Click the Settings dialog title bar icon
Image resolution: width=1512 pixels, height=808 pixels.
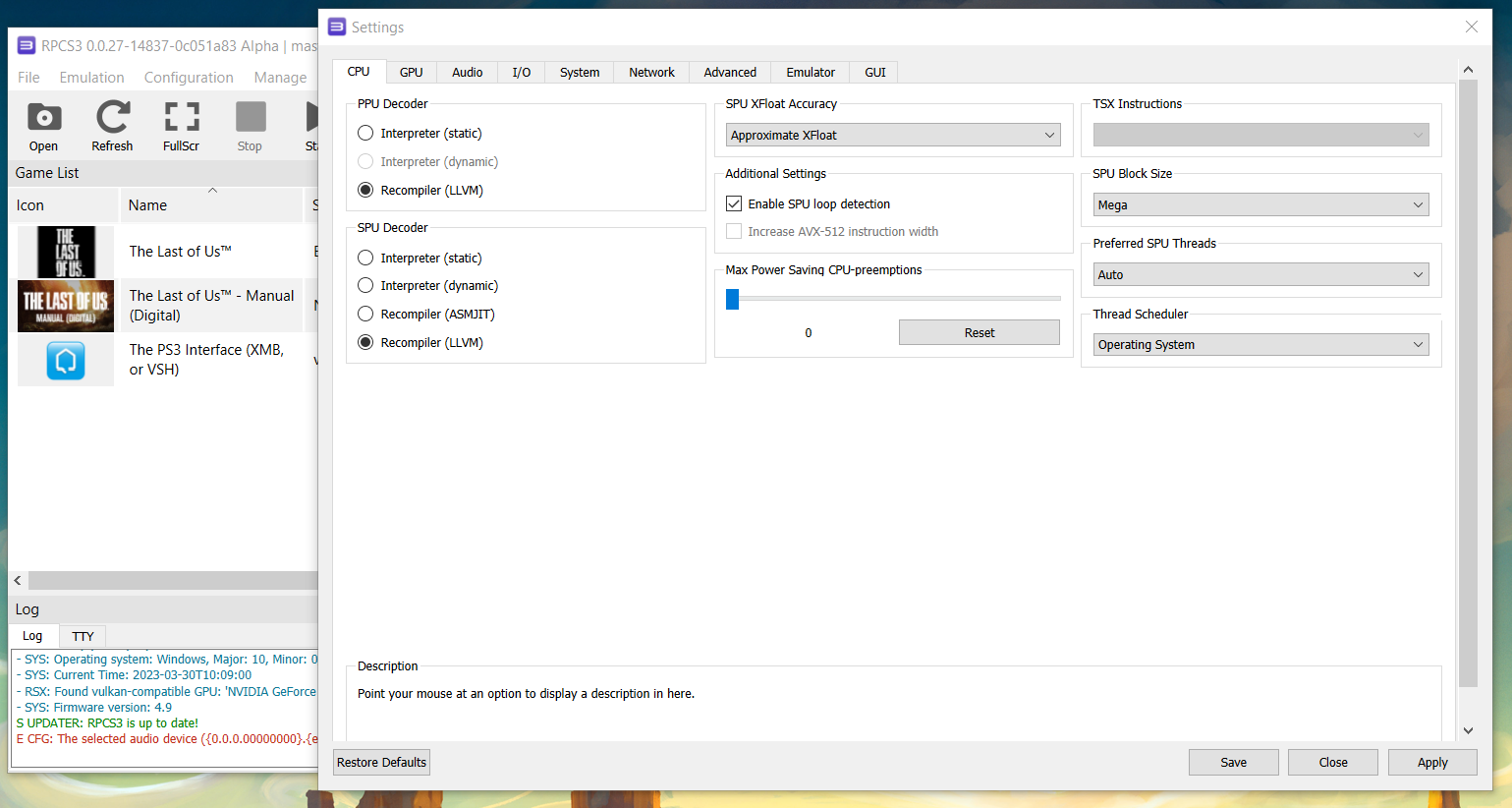pos(337,27)
